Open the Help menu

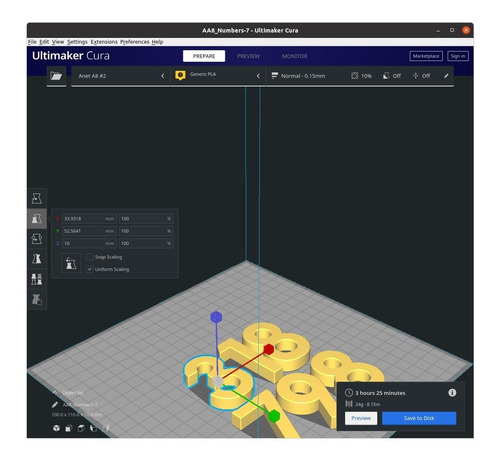[157, 42]
